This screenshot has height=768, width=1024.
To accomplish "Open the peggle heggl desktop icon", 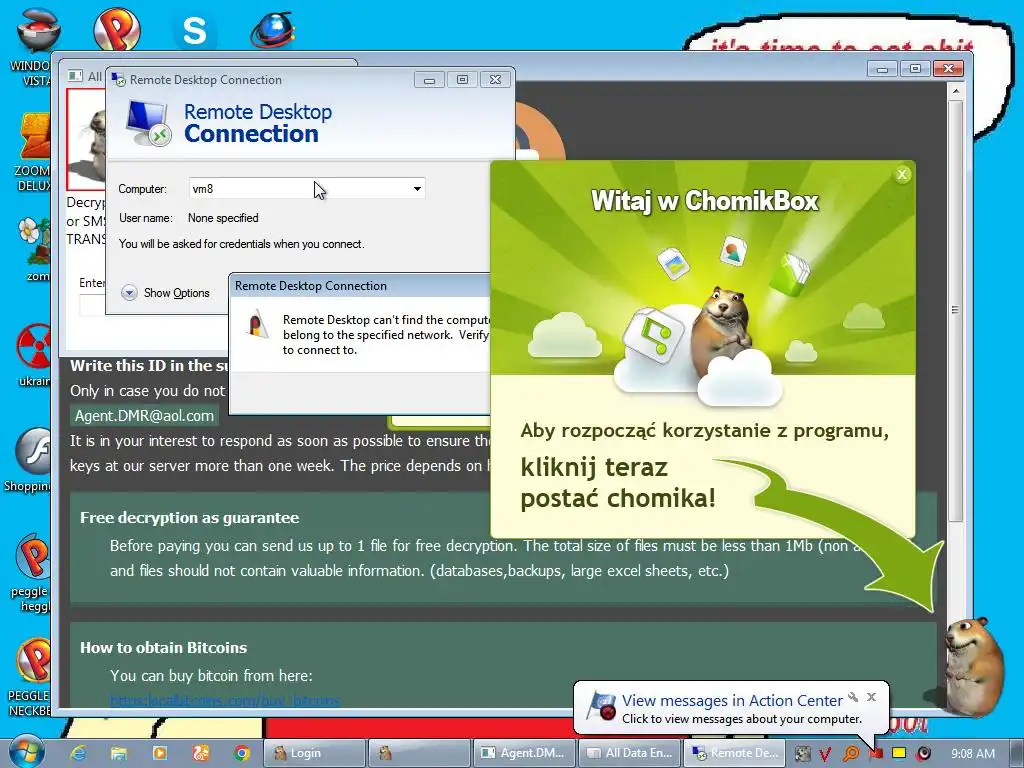I will [33, 573].
